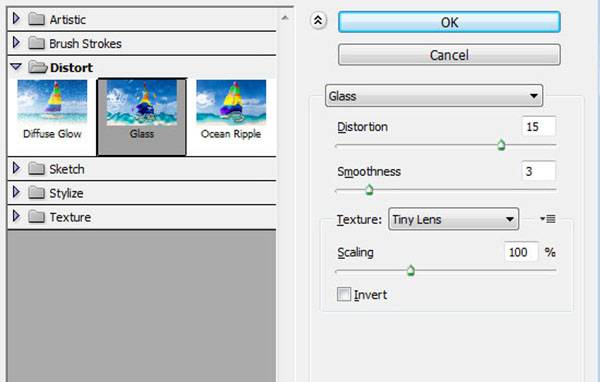Image resolution: width=600 pixels, height=382 pixels.
Task: Expand the Sketch folder arrow
Action: pos(16,168)
